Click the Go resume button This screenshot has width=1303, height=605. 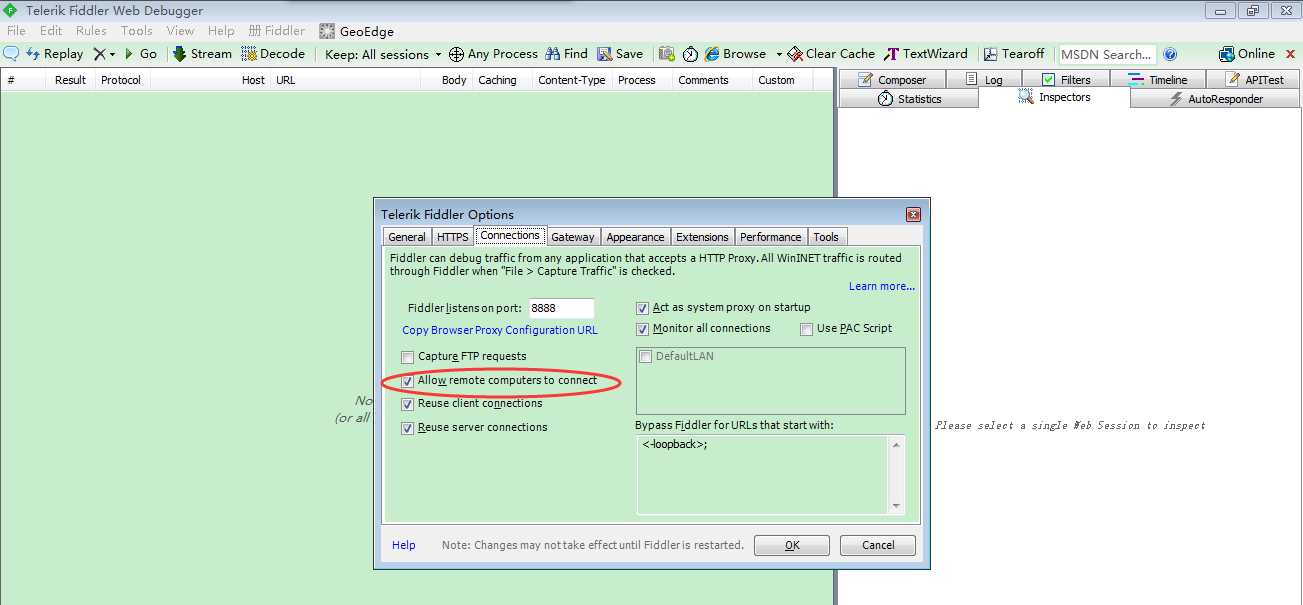click(140, 54)
